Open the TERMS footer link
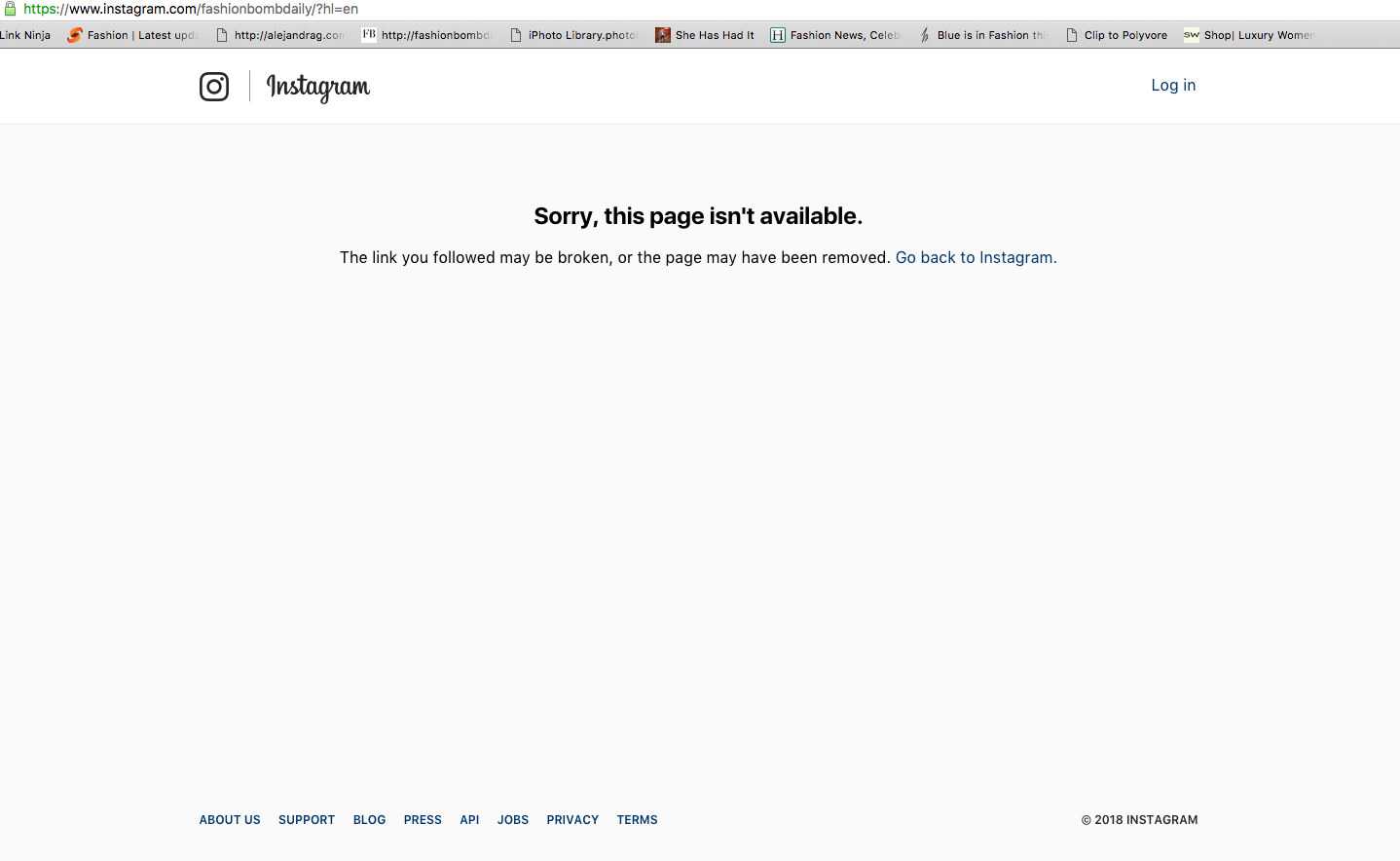The height and width of the screenshot is (861, 1400). point(637,820)
